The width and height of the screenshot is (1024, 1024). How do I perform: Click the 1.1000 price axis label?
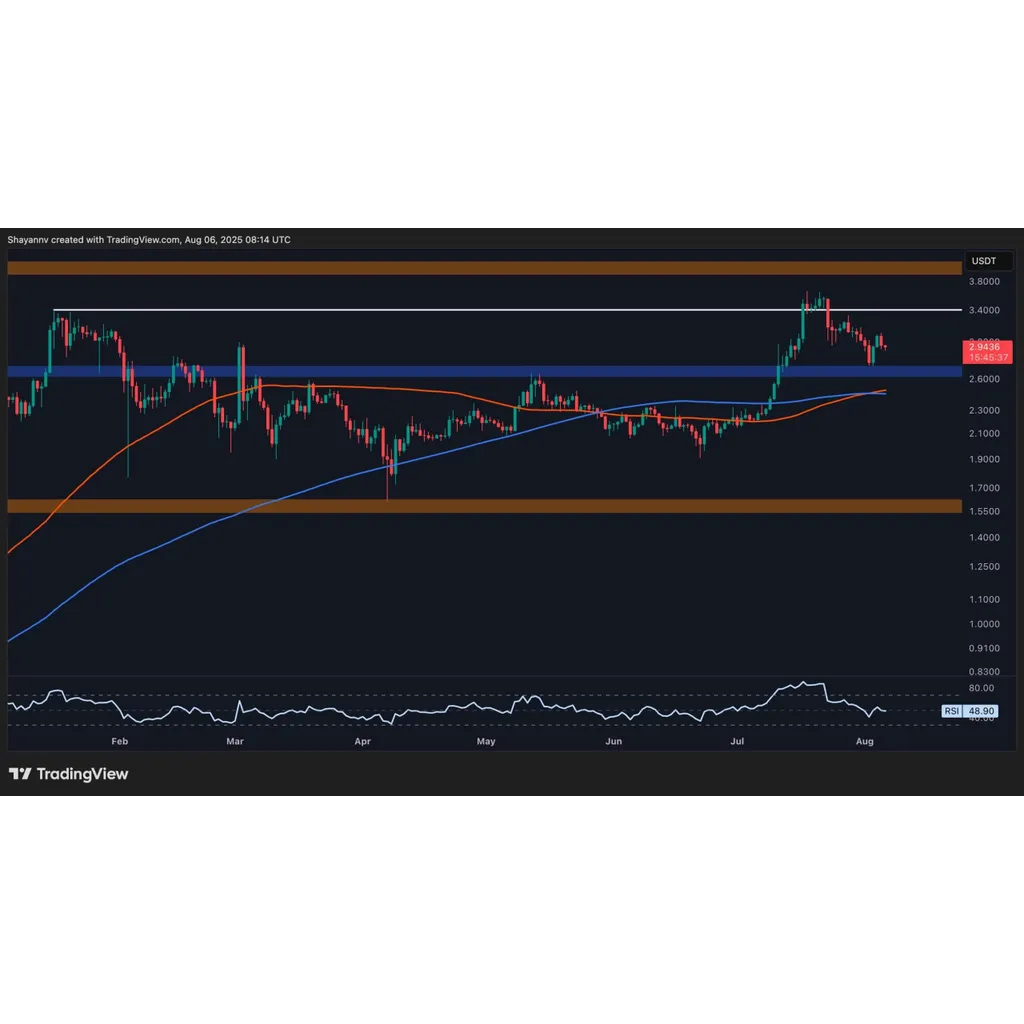point(984,600)
